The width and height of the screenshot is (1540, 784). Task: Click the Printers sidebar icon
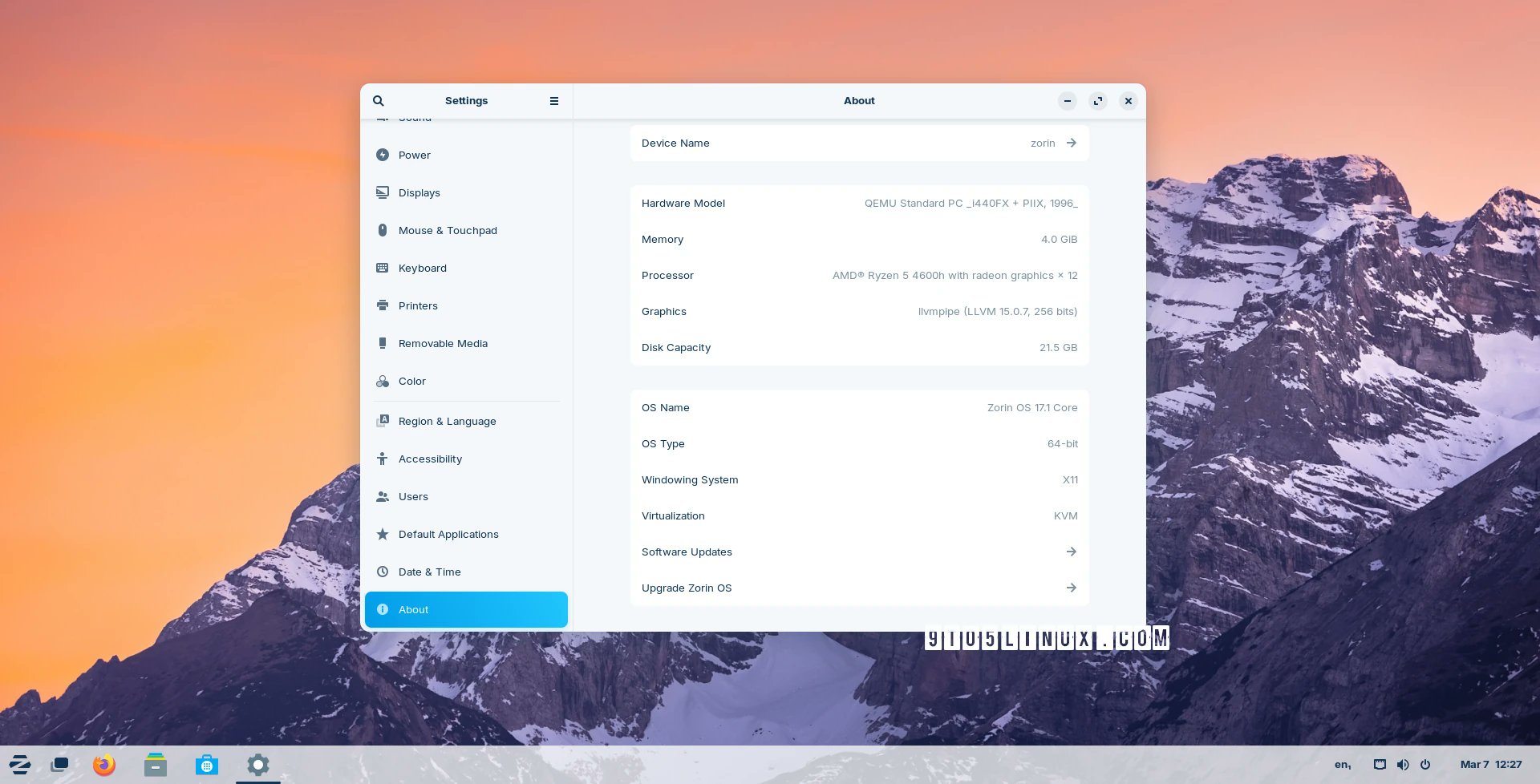tap(383, 305)
